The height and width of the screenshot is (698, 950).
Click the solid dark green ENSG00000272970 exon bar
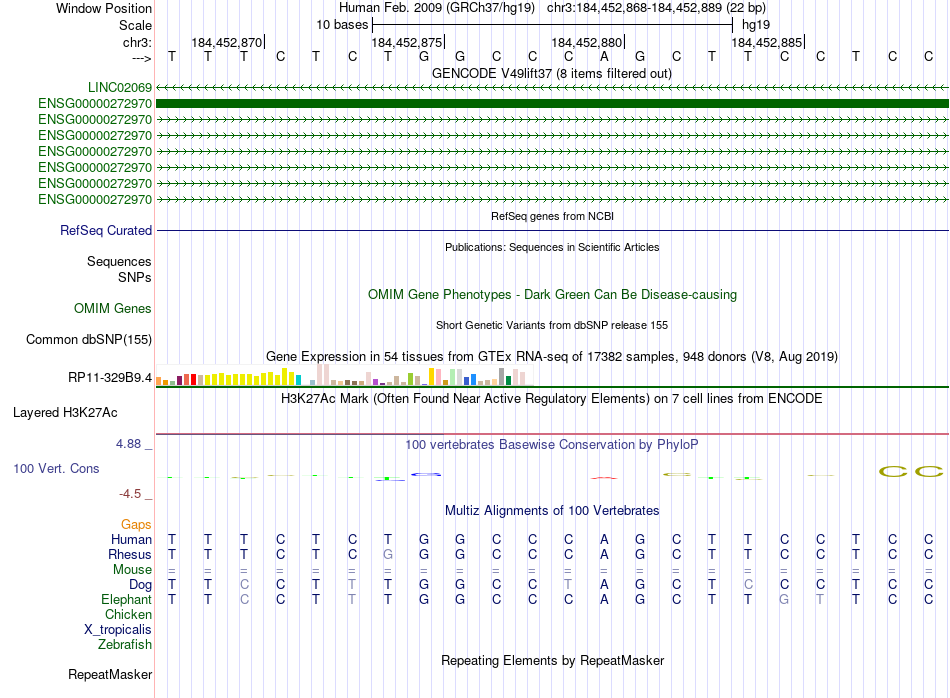pos(552,104)
